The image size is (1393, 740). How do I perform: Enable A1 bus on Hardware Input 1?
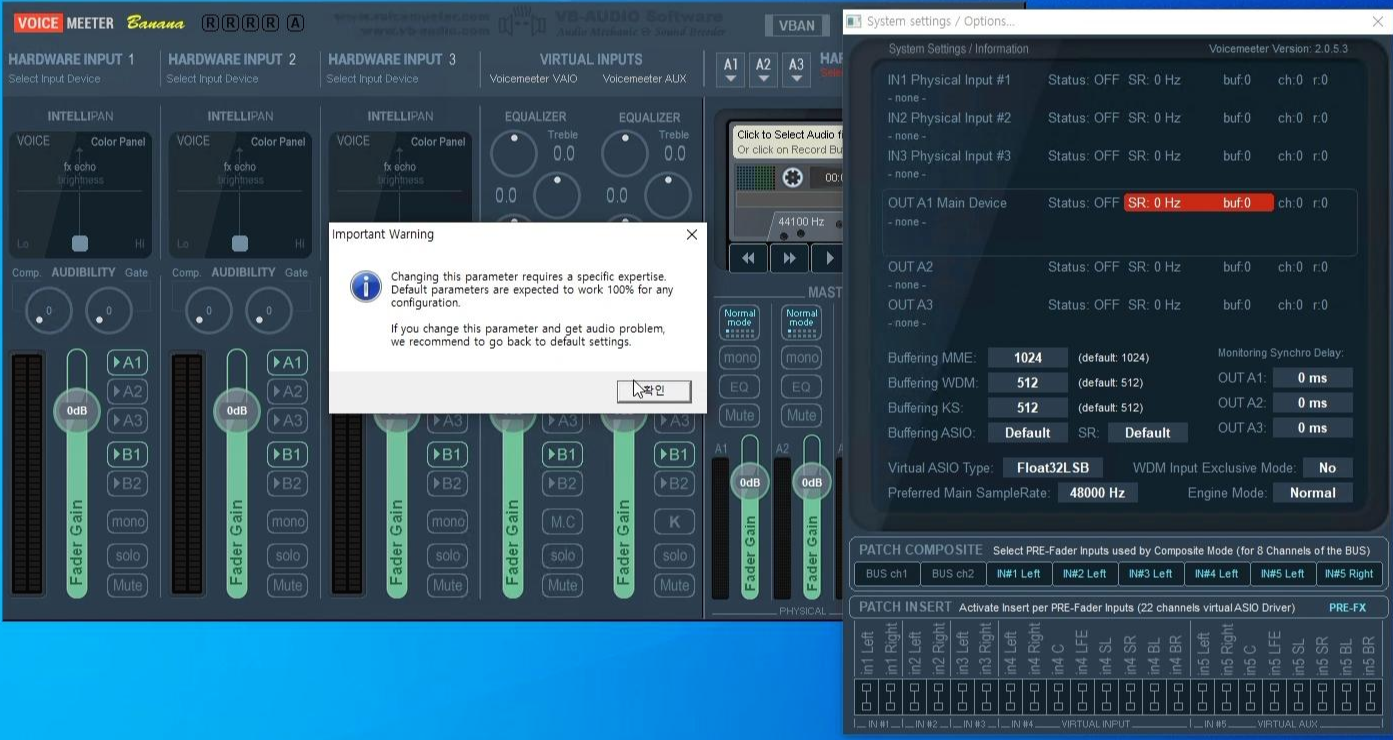(127, 362)
